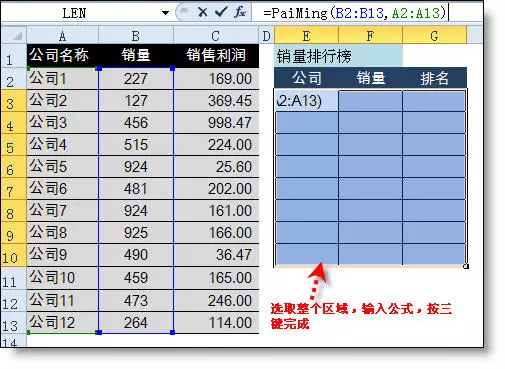
Task: Click the 公司 header in ranking table
Action: pos(306,78)
